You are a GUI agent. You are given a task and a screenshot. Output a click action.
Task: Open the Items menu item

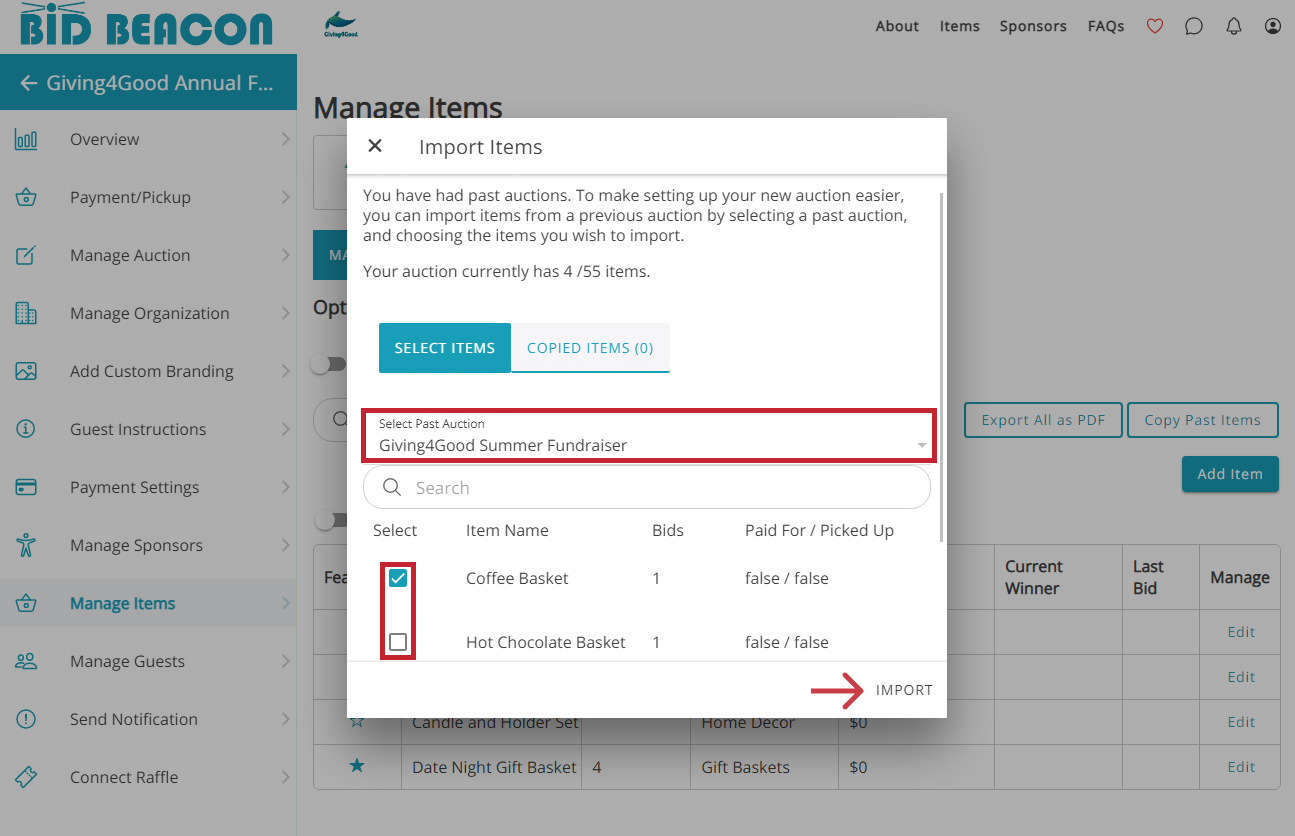tap(960, 26)
